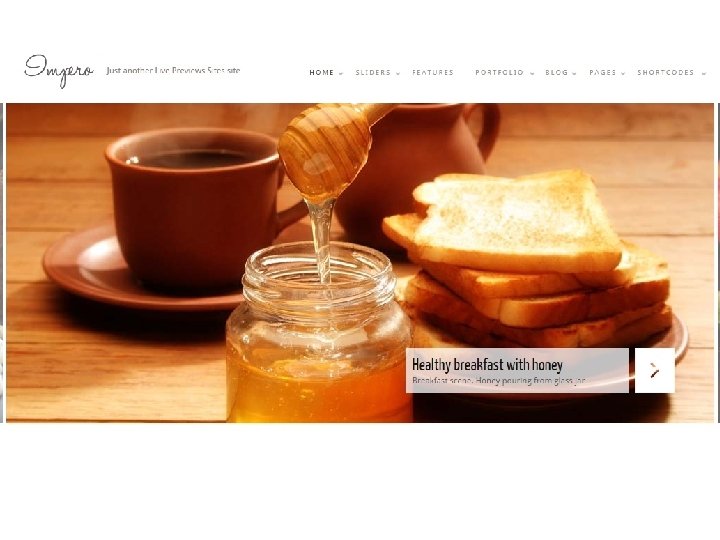Open the PORTFOLIO menu item
This screenshot has width=720, height=540.
coord(499,73)
